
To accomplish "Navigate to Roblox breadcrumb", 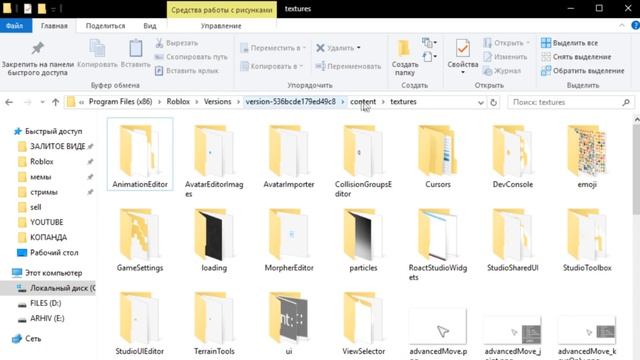I will (178, 102).
